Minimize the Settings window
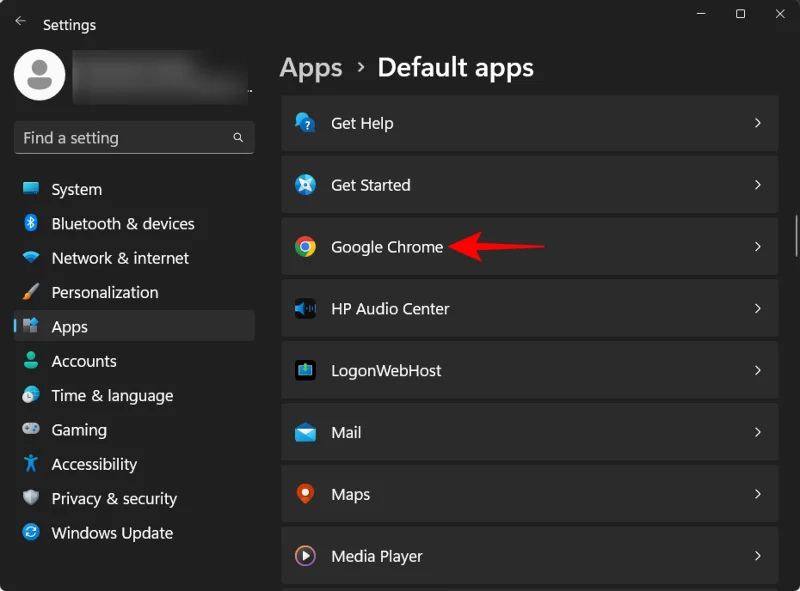The image size is (800, 591). pos(701,14)
